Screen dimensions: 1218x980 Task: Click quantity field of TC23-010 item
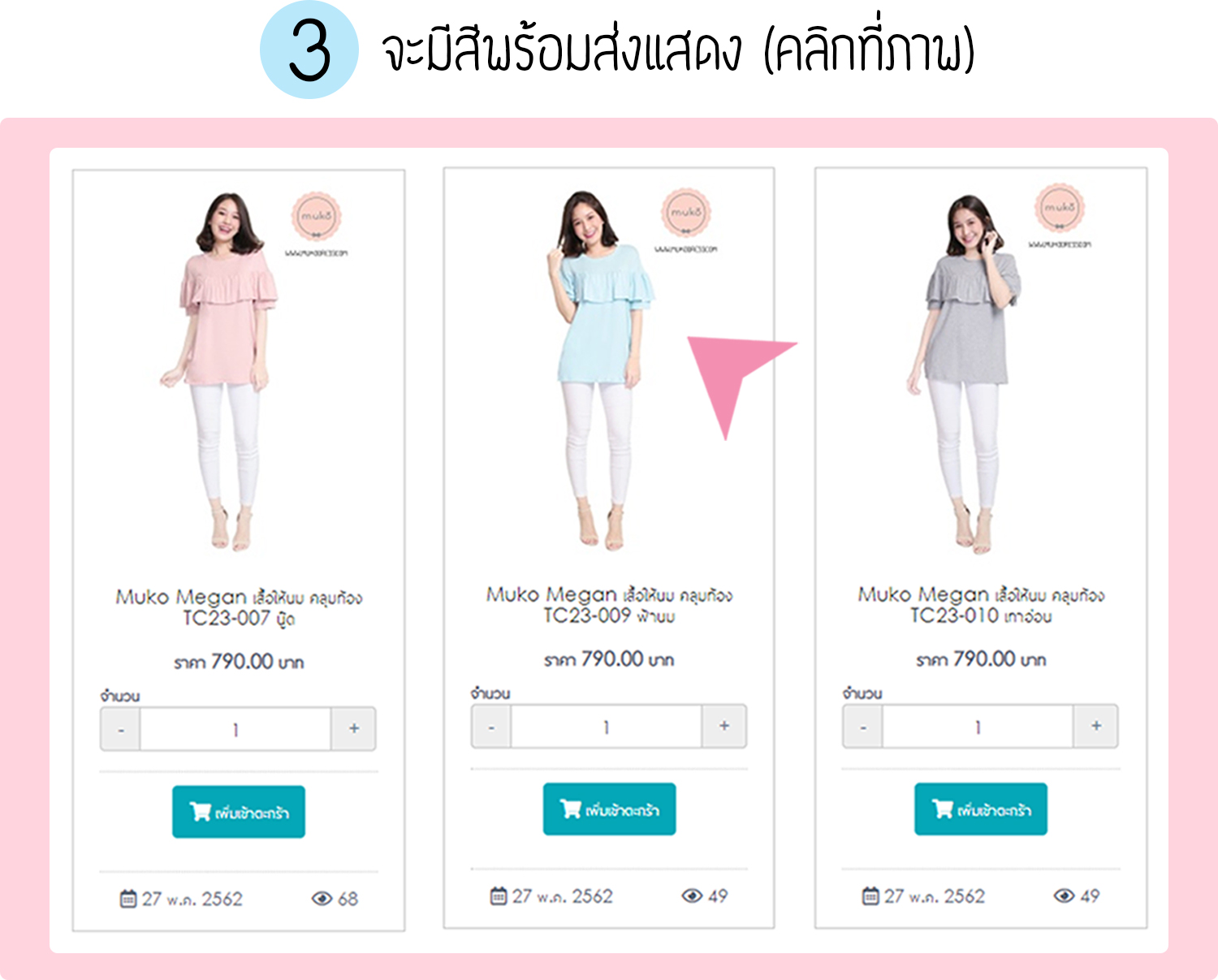(x=978, y=726)
